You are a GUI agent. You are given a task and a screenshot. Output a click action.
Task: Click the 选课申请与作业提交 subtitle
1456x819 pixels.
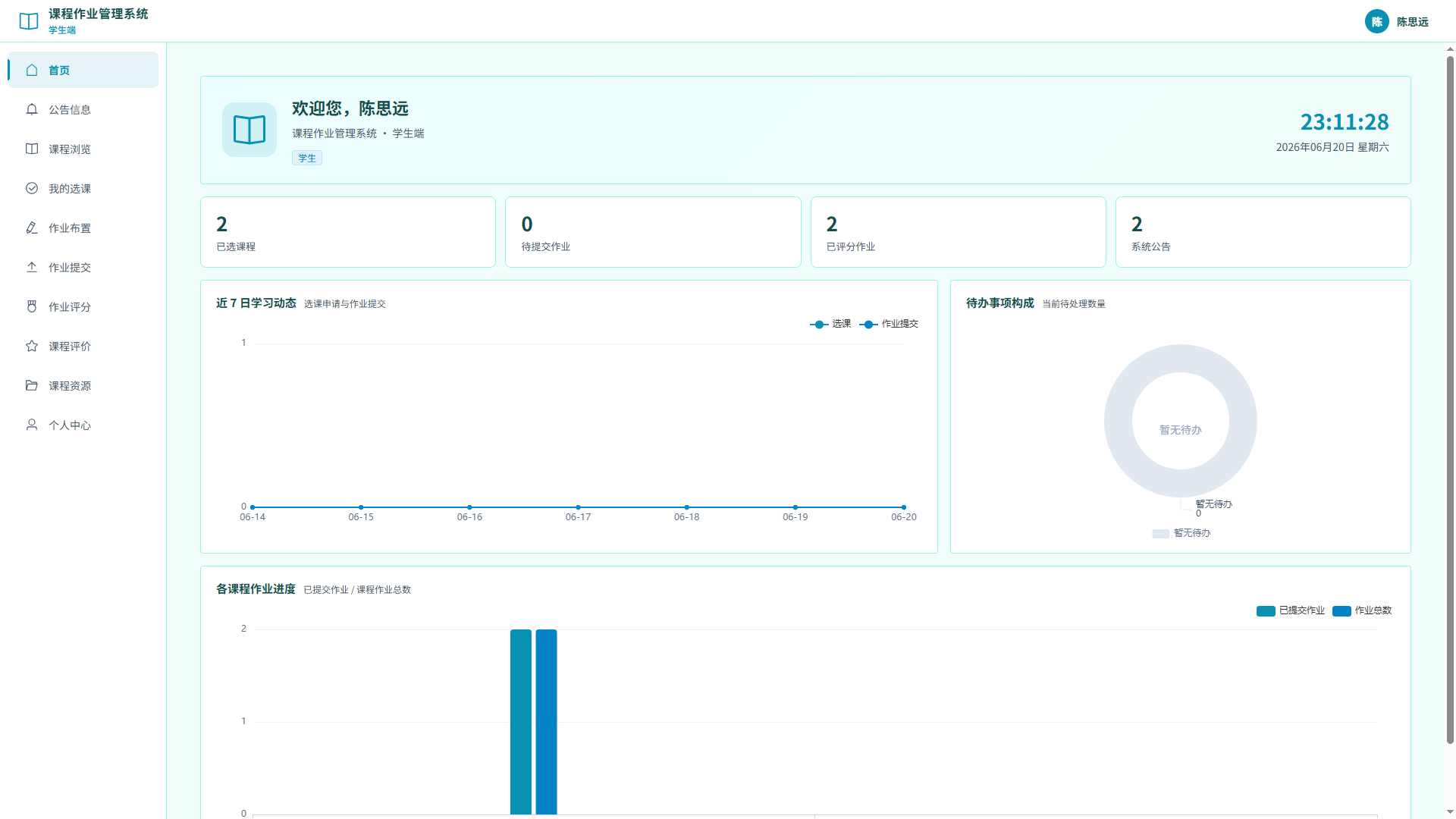coord(345,303)
